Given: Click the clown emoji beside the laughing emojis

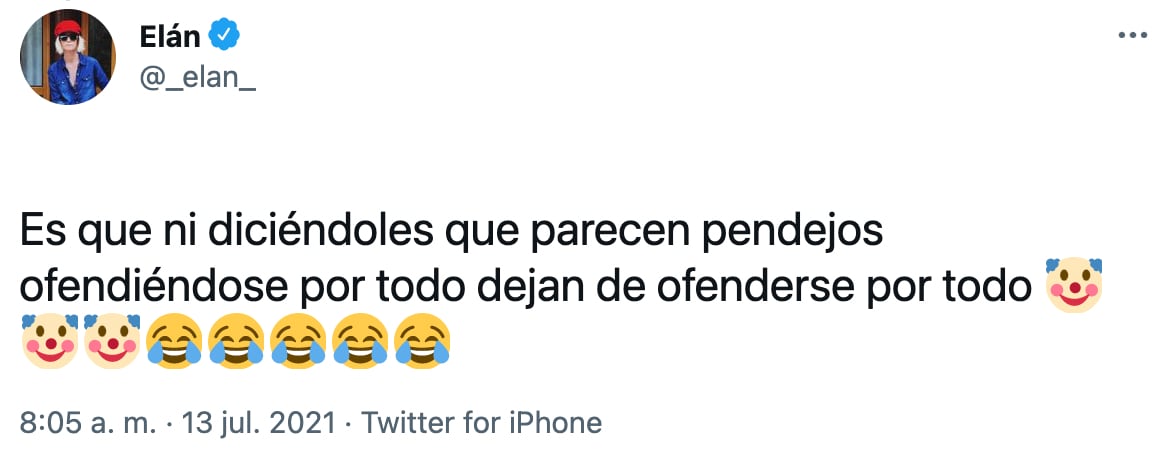Looking at the screenshot, I should tap(111, 340).
